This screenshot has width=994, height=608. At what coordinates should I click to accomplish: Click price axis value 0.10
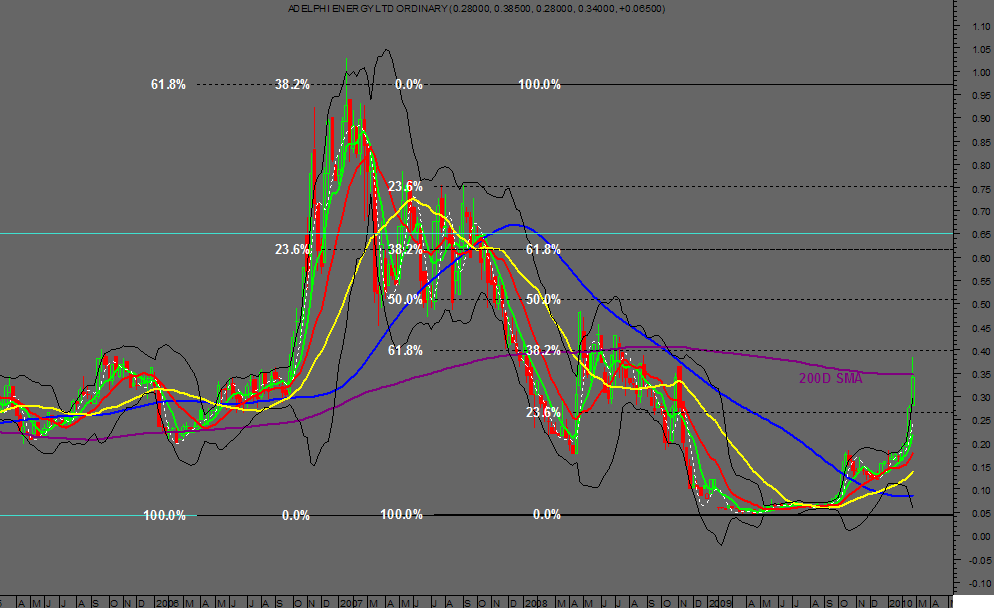click(981, 491)
